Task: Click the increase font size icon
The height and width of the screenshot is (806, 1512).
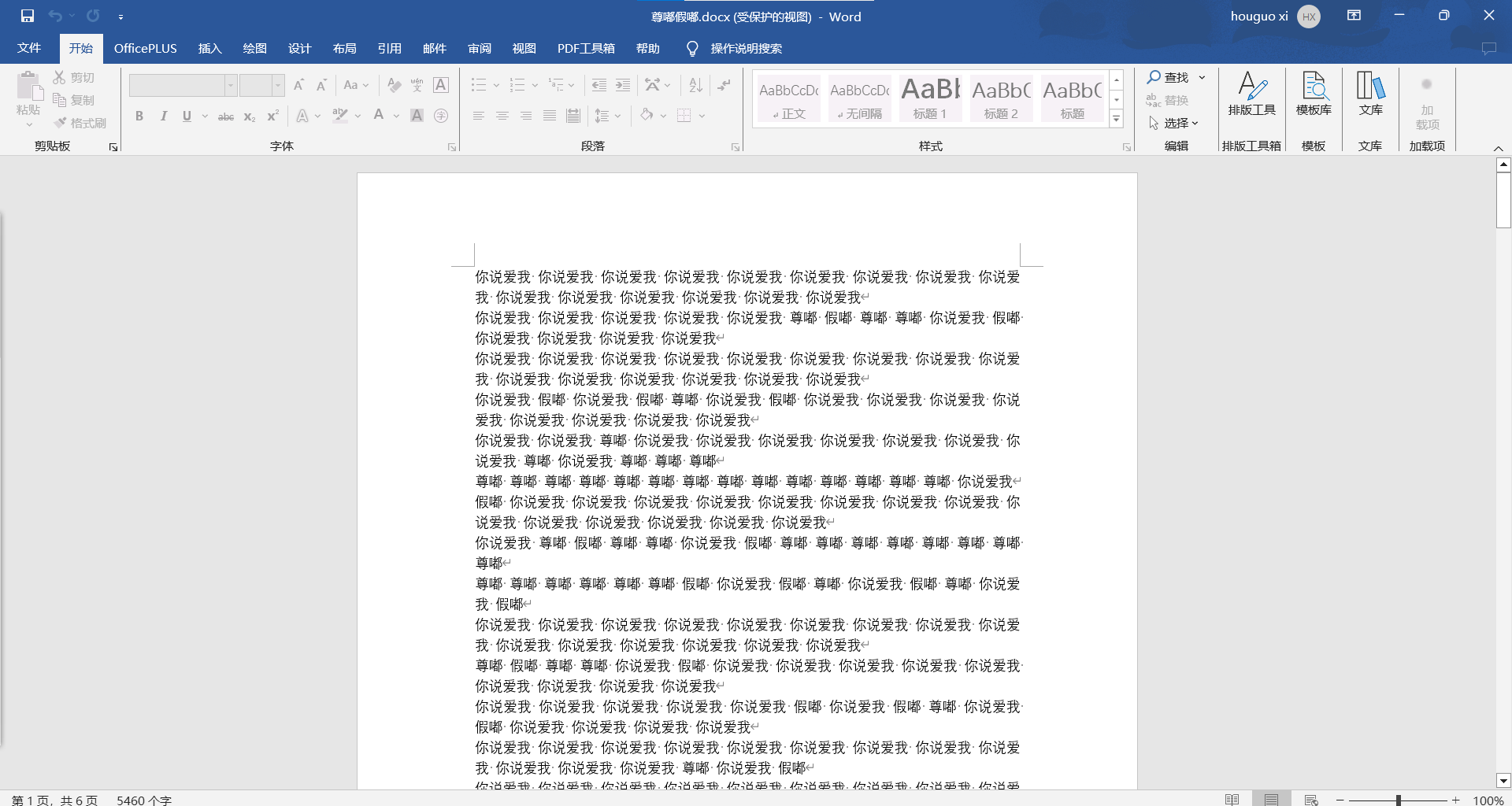Action: click(298, 85)
